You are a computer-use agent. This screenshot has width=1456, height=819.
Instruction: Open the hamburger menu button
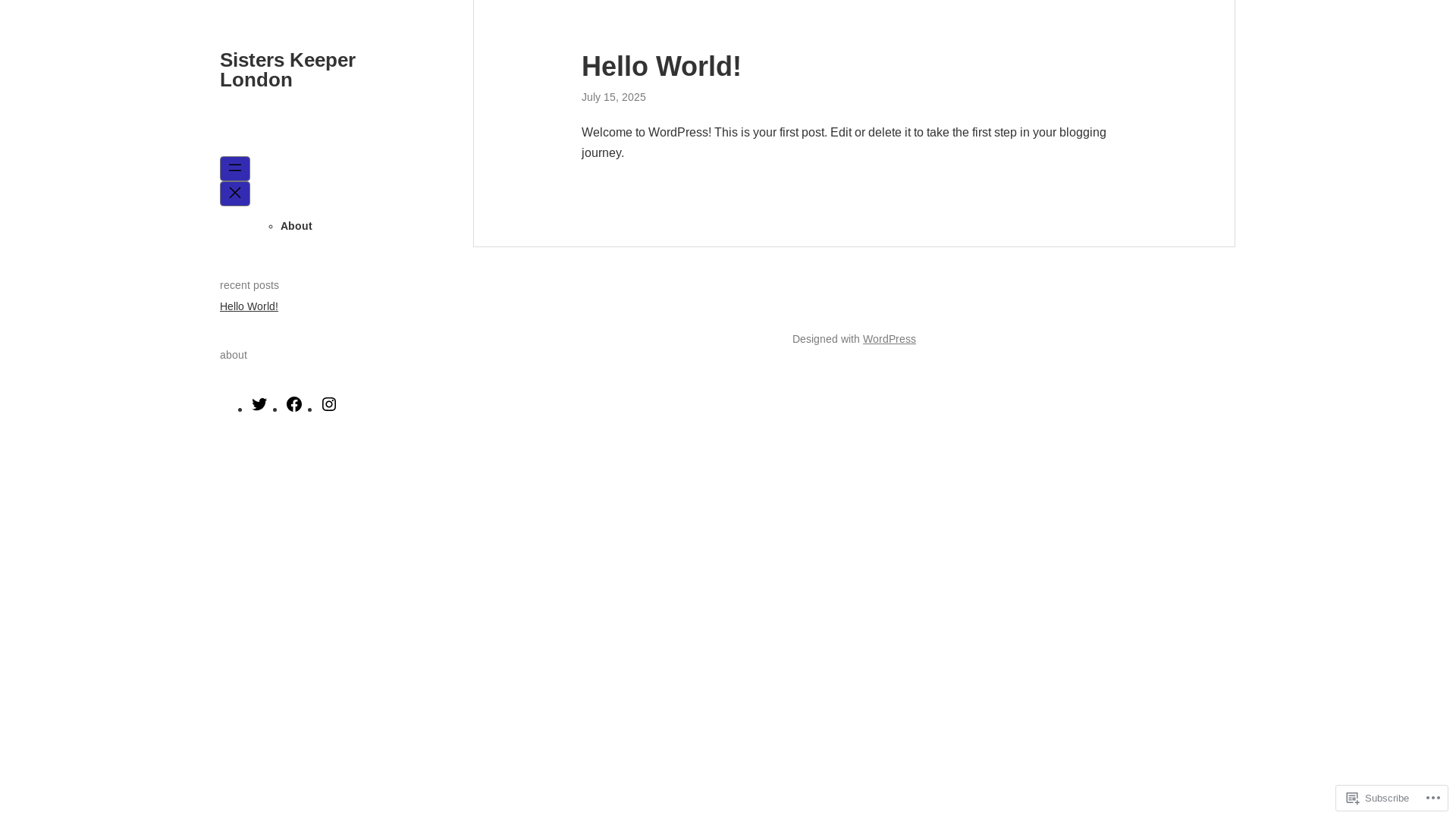pyautogui.click(x=235, y=168)
